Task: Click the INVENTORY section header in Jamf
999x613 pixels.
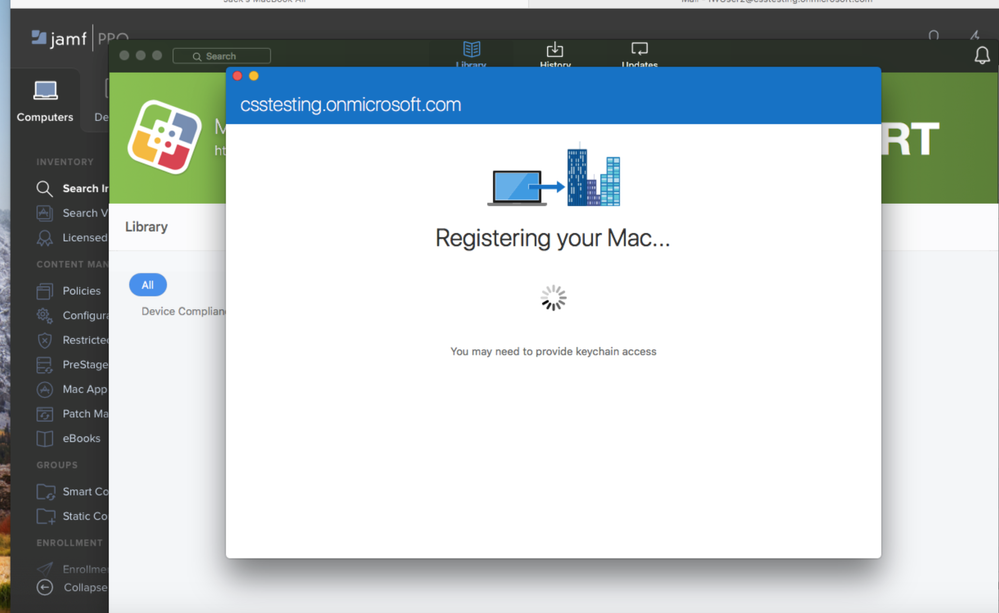Action: (x=65, y=162)
